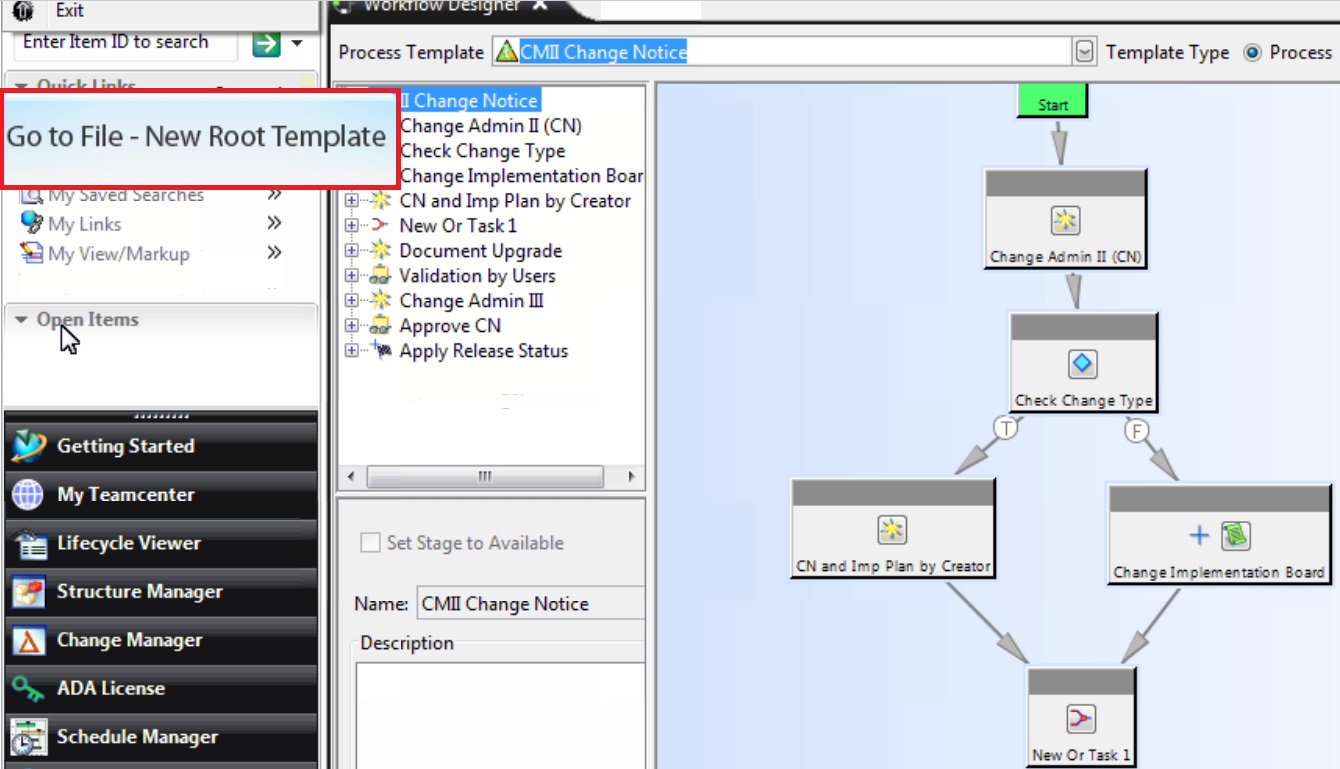Screen dimensions: 1340x769
Task: Open the Exit menu item
Action: click(x=68, y=11)
